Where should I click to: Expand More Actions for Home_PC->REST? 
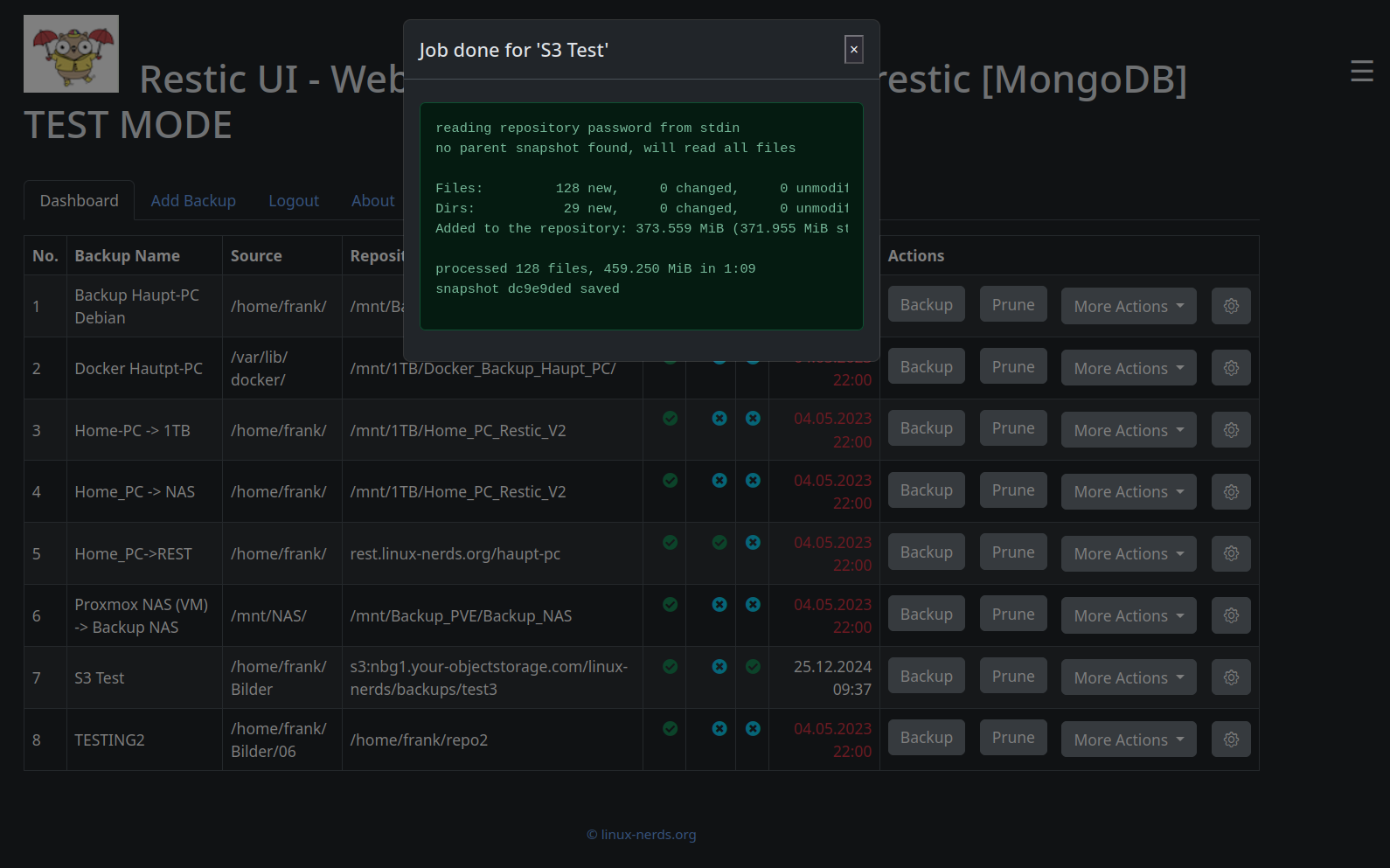tap(1129, 554)
